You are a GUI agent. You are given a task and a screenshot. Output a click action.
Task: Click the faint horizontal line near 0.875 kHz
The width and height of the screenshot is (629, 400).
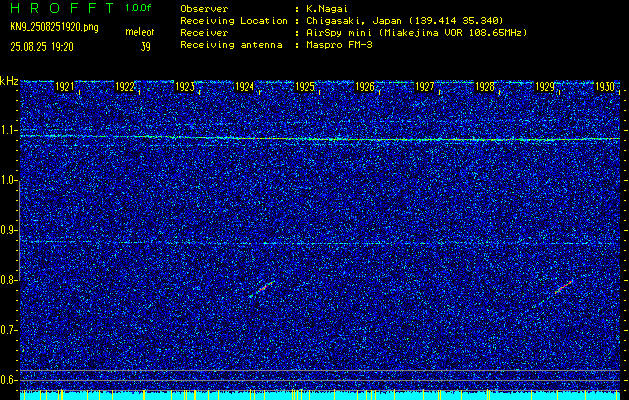click(320, 243)
